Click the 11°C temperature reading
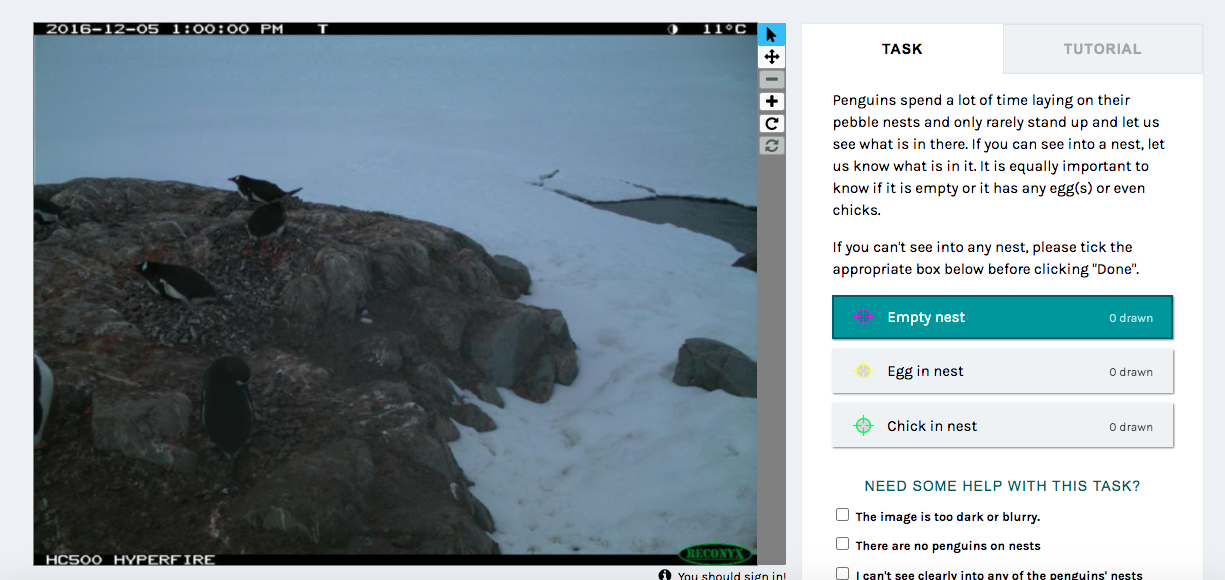This screenshot has height=580, width=1225. click(x=724, y=29)
